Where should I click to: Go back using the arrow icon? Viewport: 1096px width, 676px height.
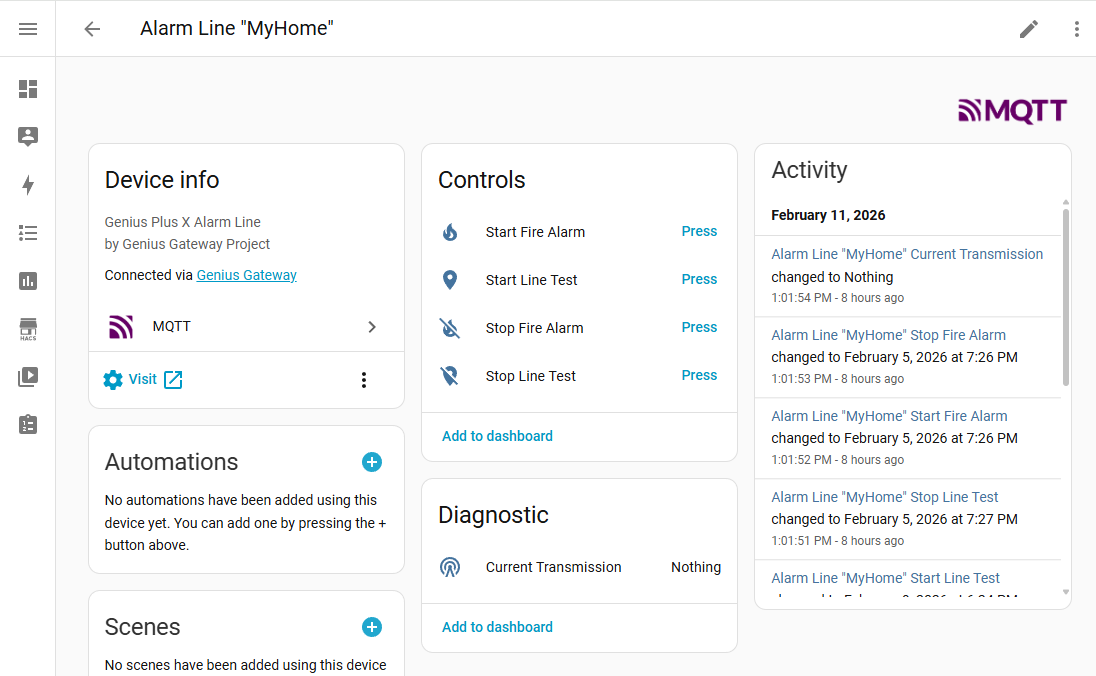pos(92,29)
